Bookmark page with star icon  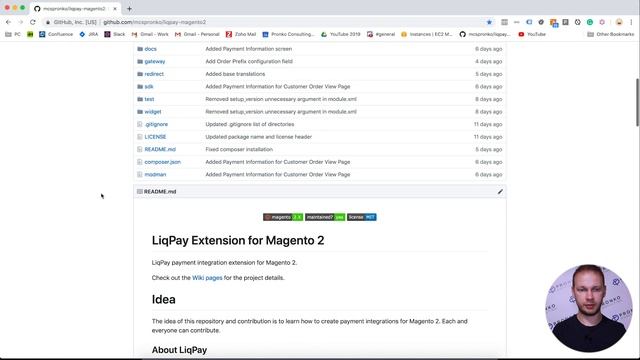click(489, 22)
